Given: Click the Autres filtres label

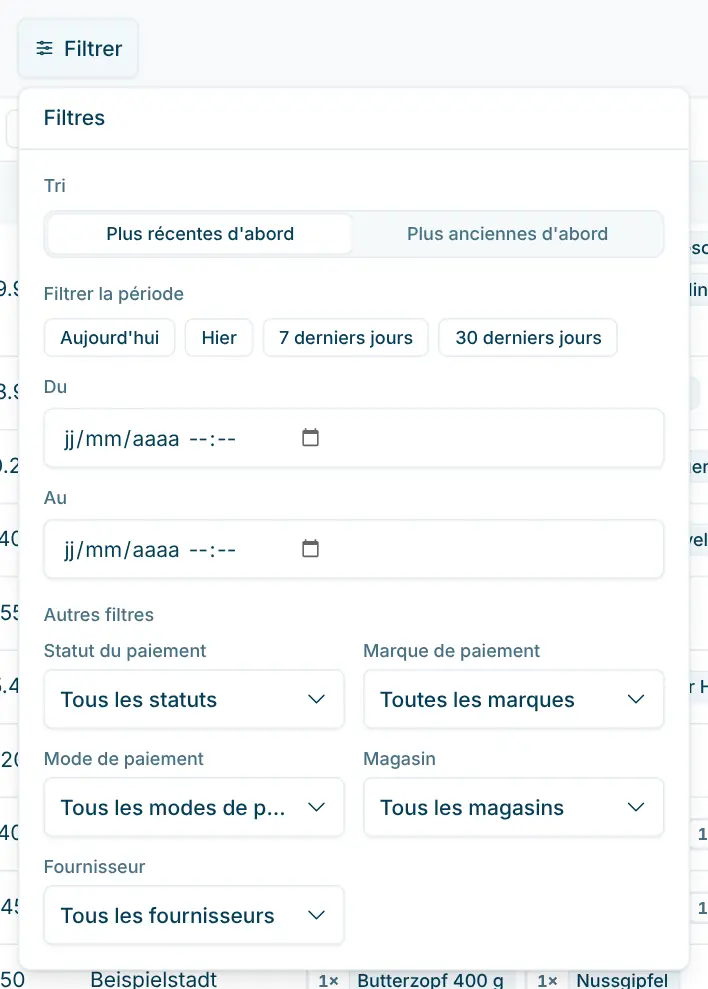Looking at the screenshot, I should pos(98,615).
